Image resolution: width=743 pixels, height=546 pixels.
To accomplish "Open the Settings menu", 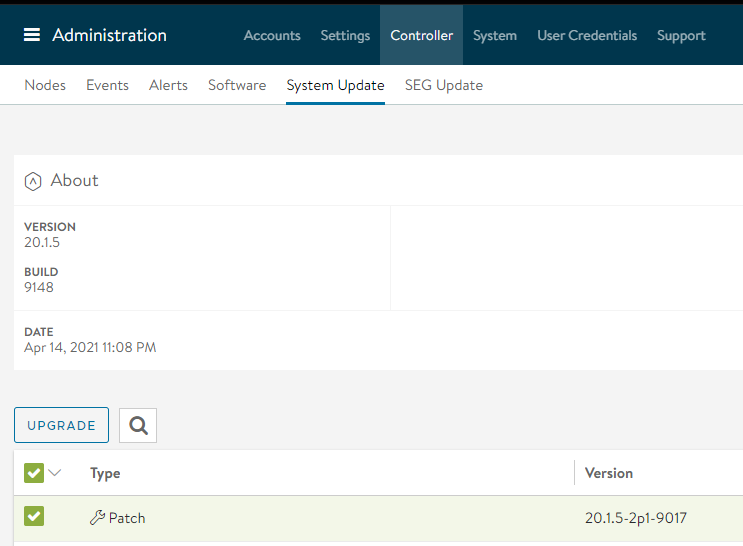I will point(345,35).
